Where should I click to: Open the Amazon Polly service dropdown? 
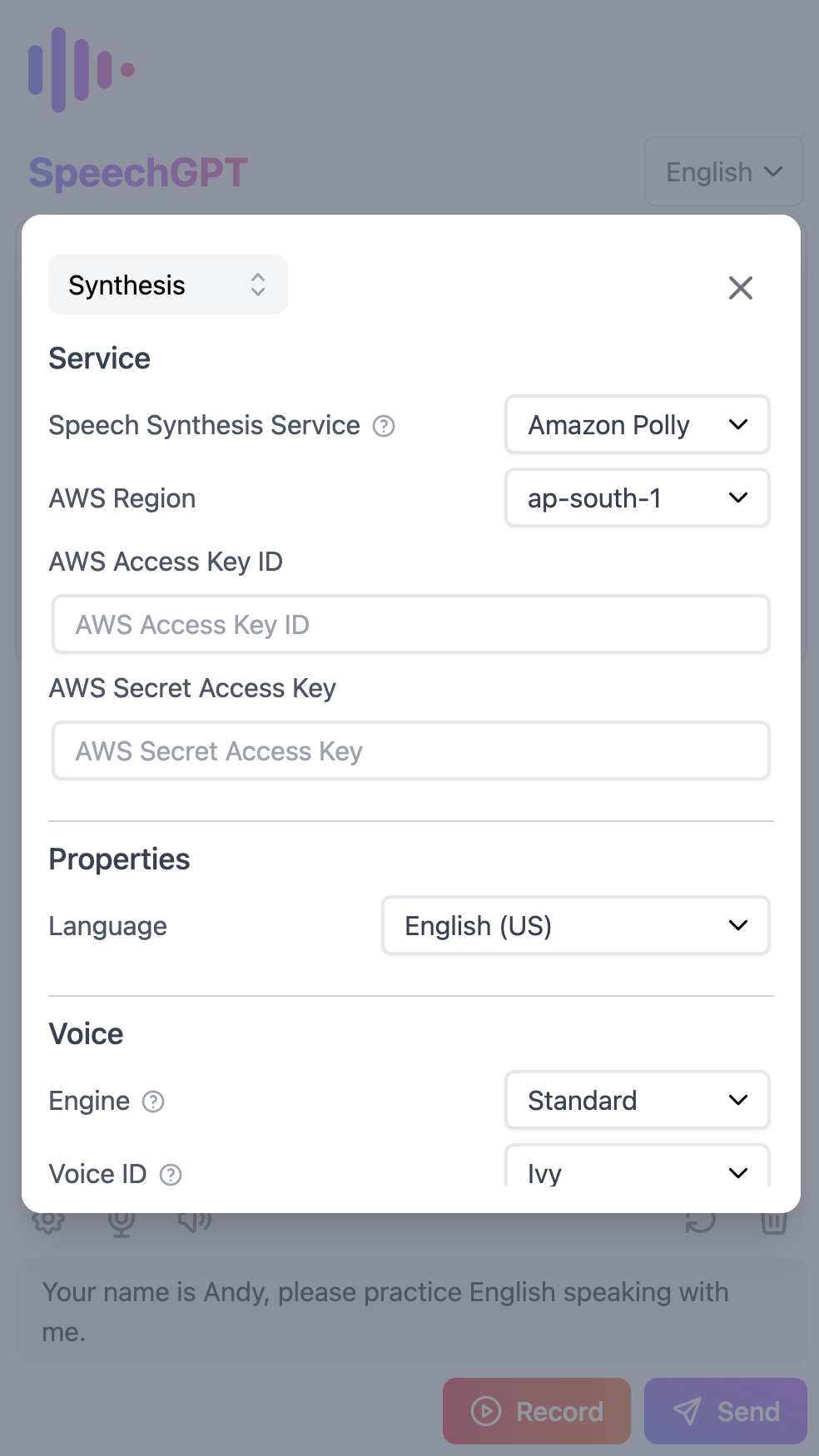click(x=637, y=425)
